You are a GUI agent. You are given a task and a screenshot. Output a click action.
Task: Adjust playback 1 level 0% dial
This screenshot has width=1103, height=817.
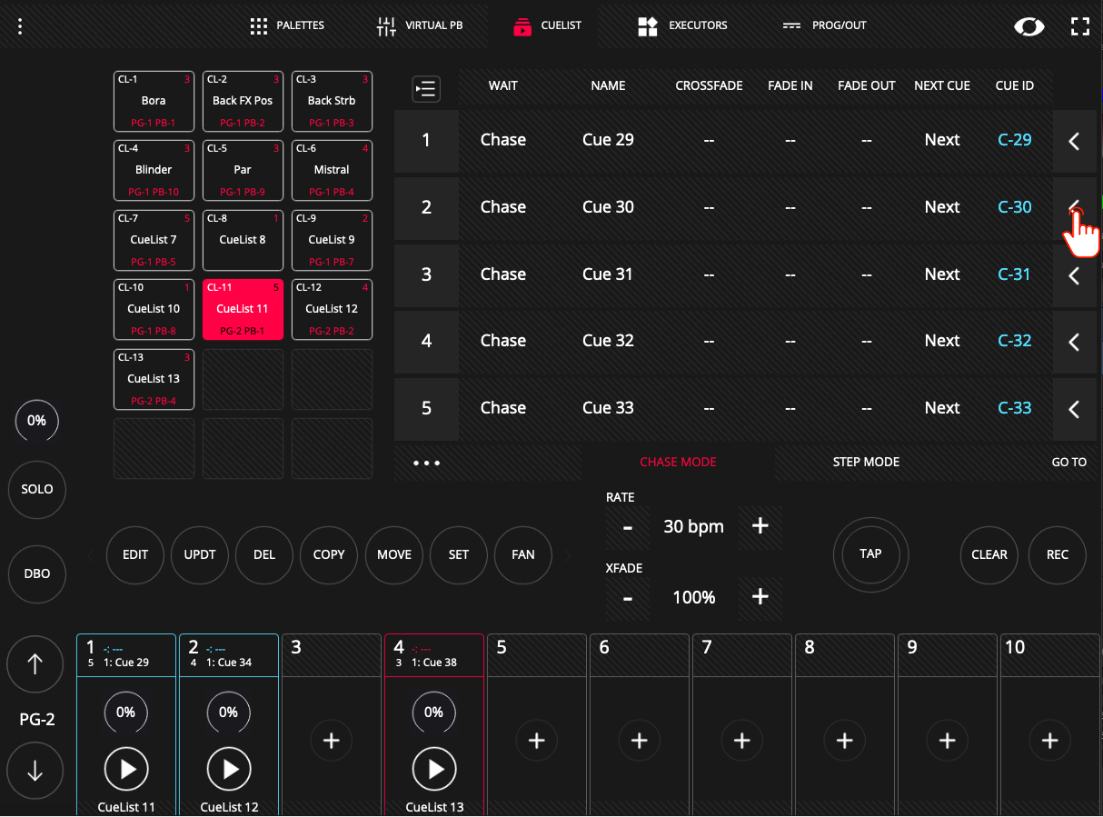[x=126, y=713]
